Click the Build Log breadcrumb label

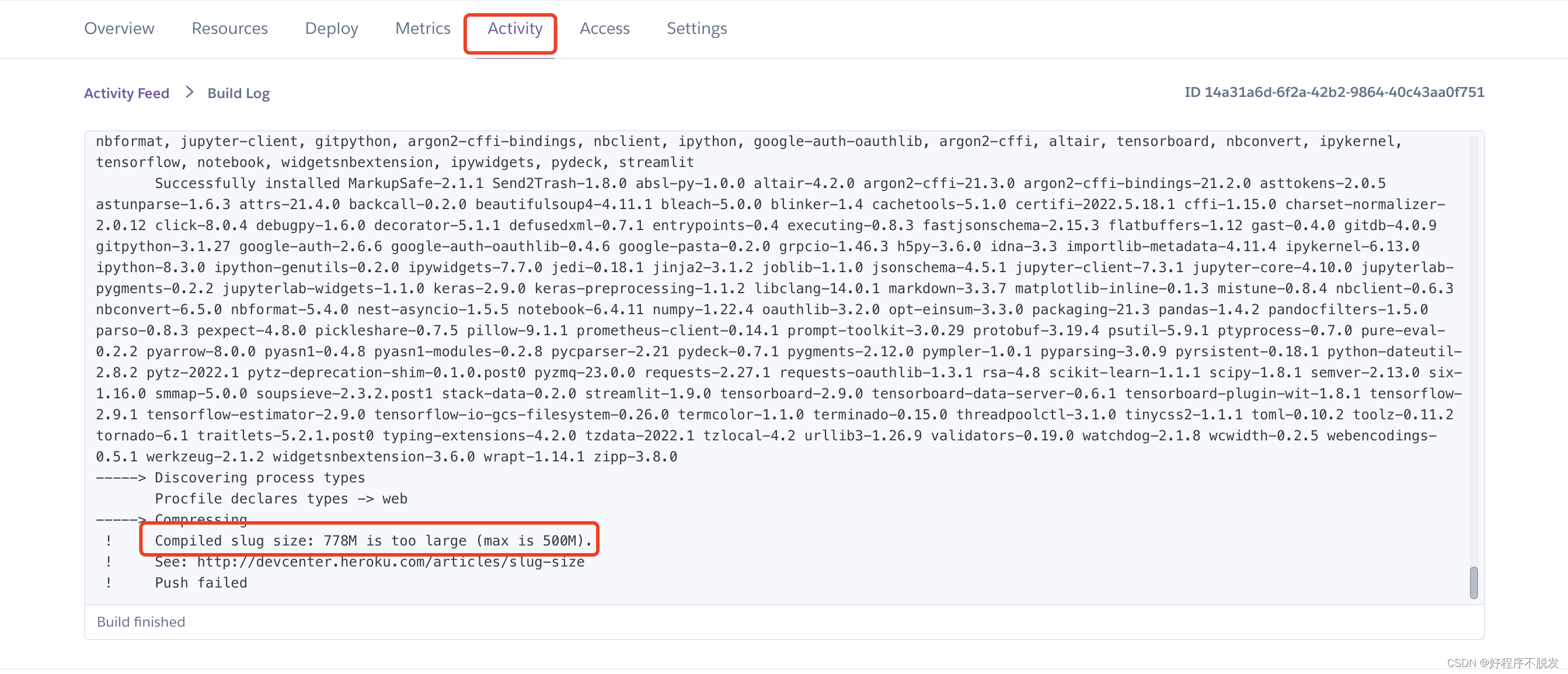coord(239,93)
